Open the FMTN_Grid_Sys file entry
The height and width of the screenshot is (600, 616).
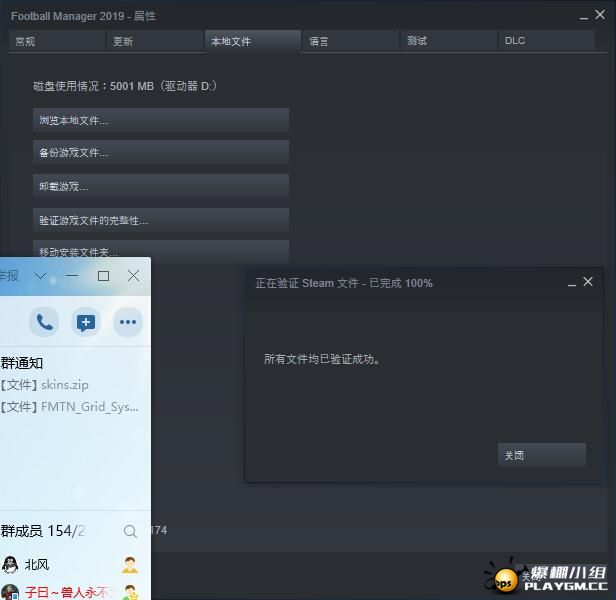[69, 407]
